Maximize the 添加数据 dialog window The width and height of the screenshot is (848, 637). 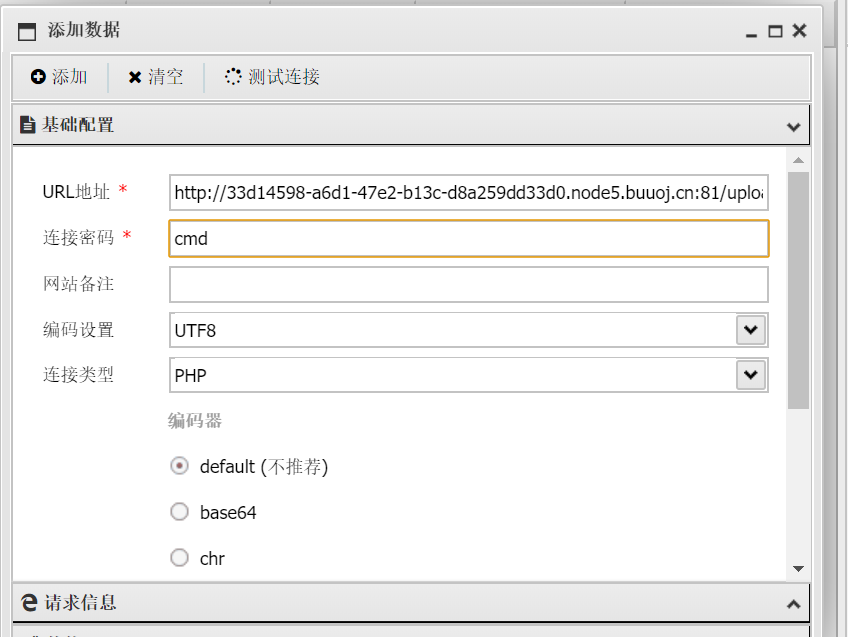pos(775,31)
